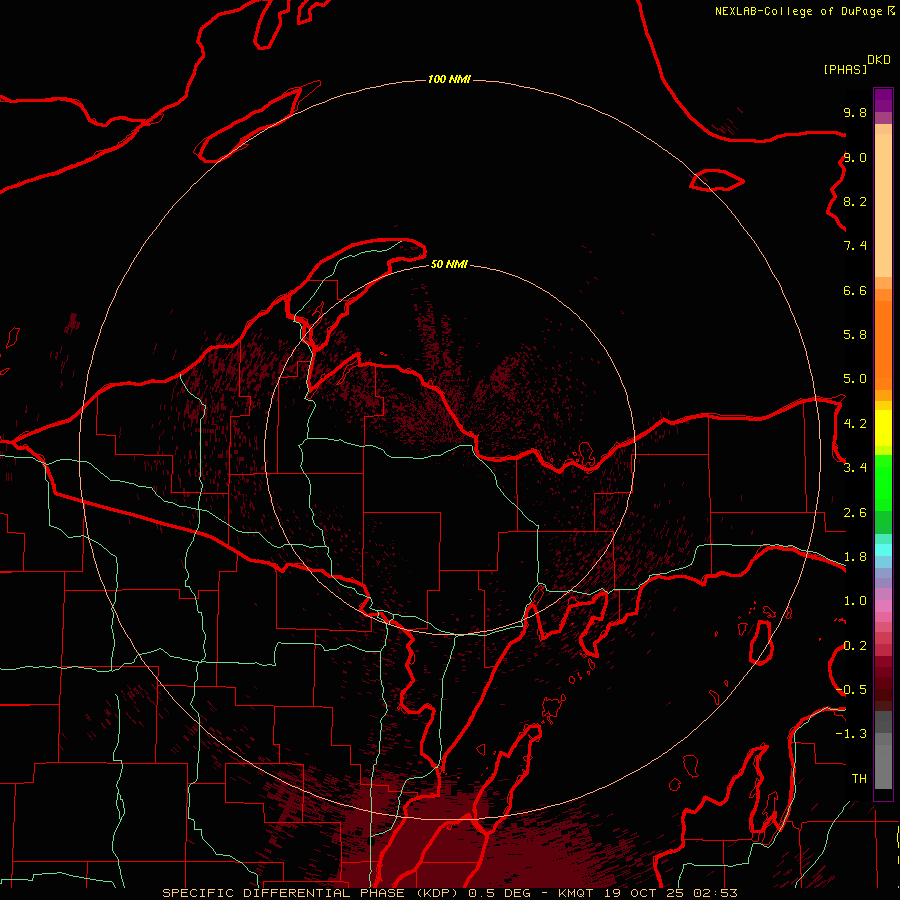
Task: Click the (KDP) abbreviation in caption
Action: click(x=435, y=893)
